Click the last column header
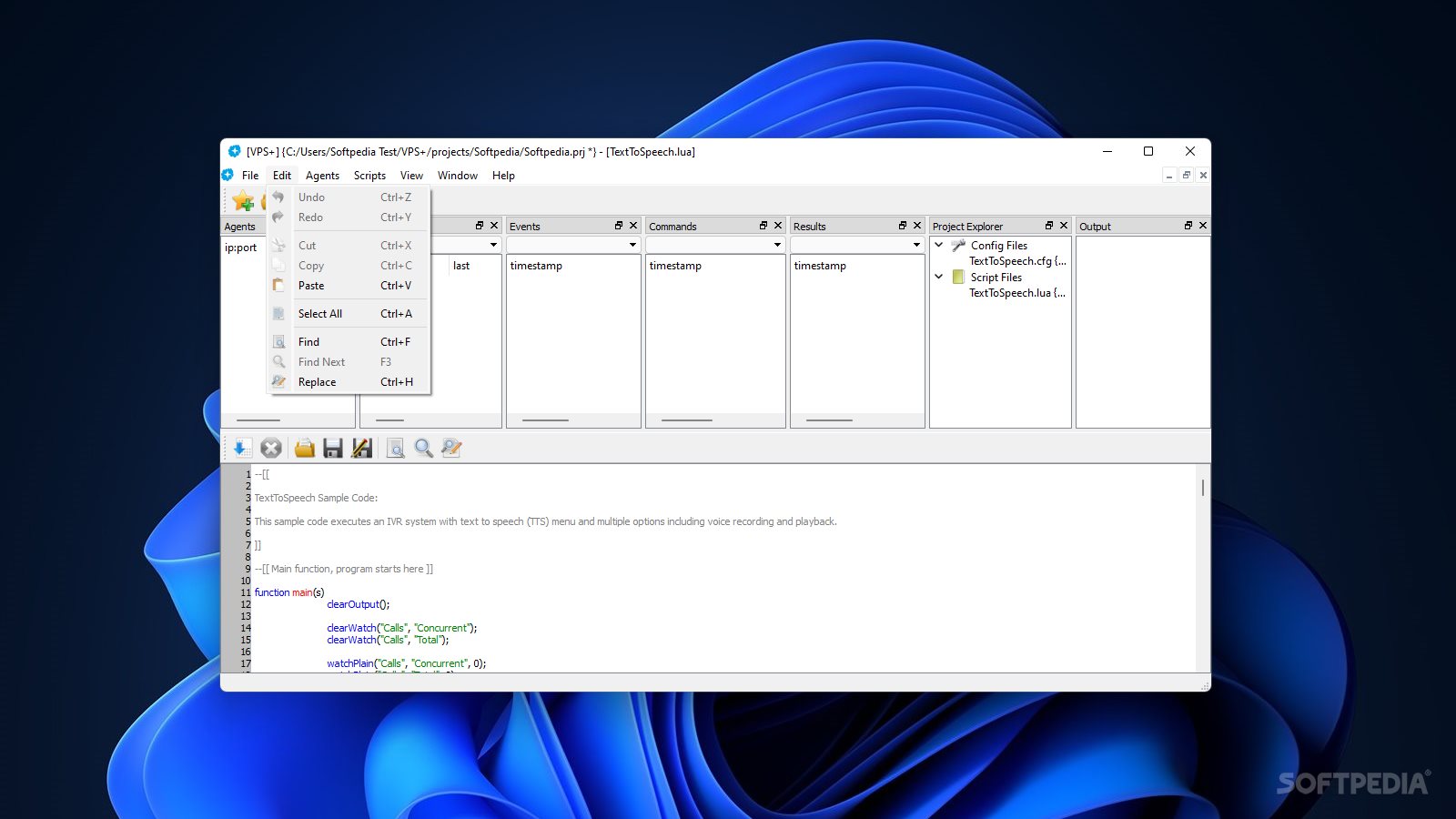The height and width of the screenshot is (819, 1456). point(461,266)
